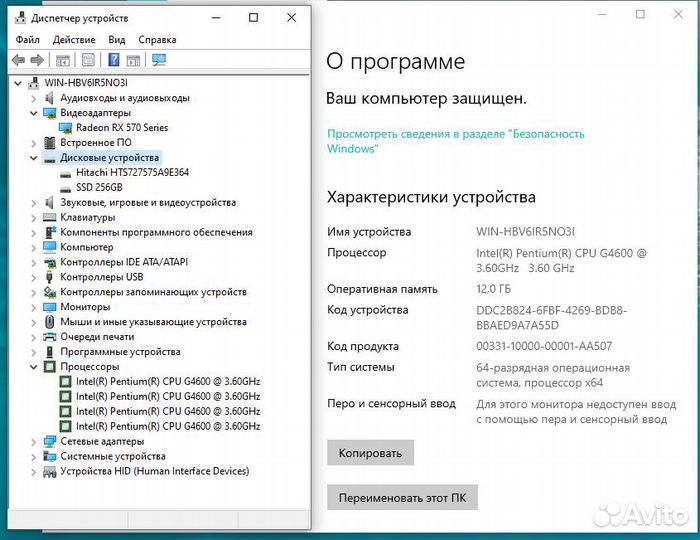The height and width of the screenshot is (540, 700).
Task: Minimize the Device Manager window
Action: [216, 17]
